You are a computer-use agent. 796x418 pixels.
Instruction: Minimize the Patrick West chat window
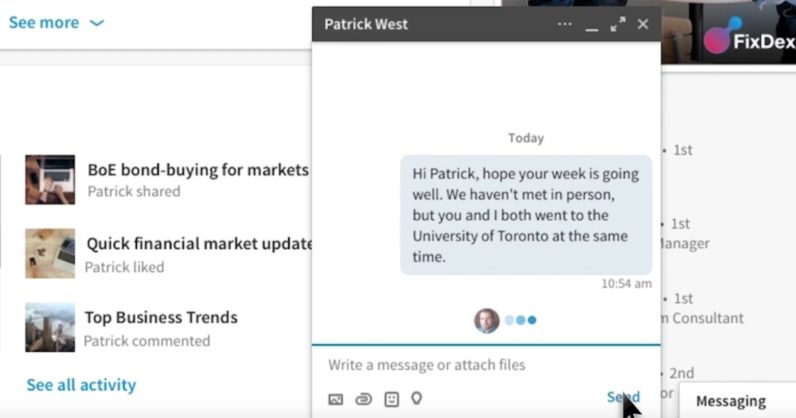point(592,26)
